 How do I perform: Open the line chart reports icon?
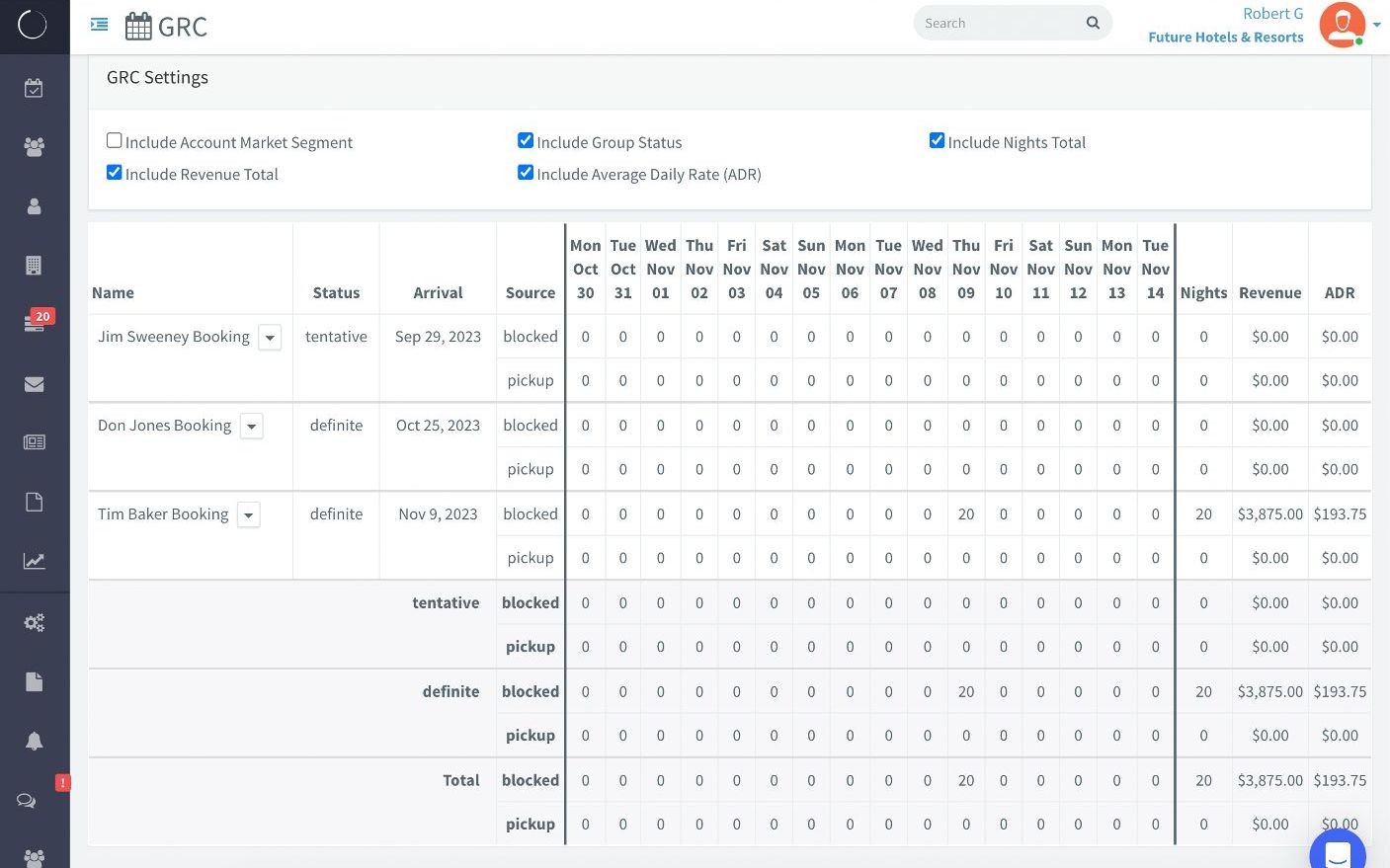pos(34,561)
